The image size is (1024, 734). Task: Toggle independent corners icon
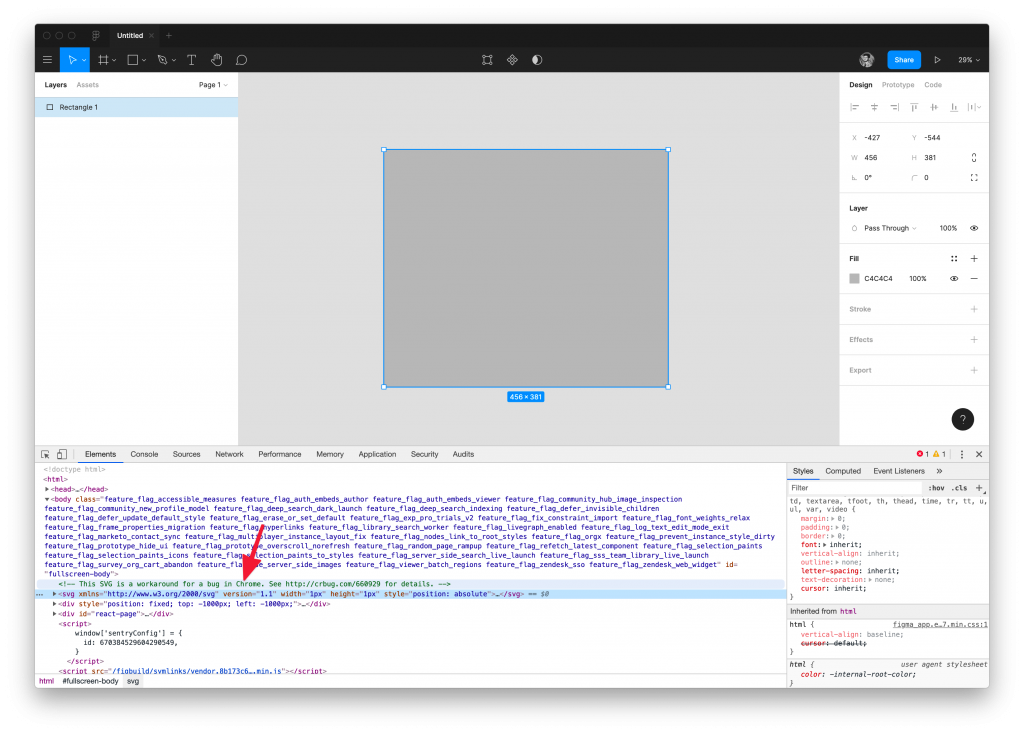[974, 178]
